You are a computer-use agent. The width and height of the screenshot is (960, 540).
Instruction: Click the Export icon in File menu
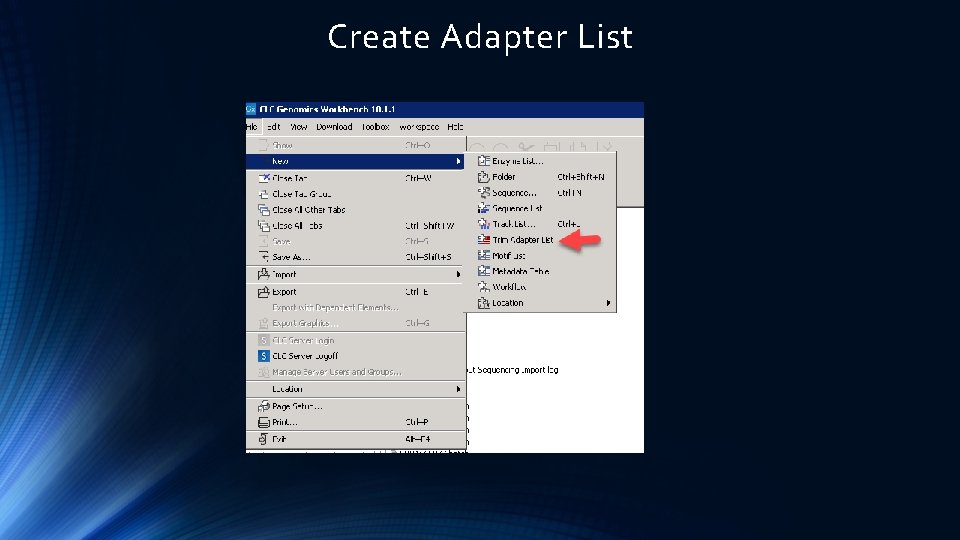point(264,292)
